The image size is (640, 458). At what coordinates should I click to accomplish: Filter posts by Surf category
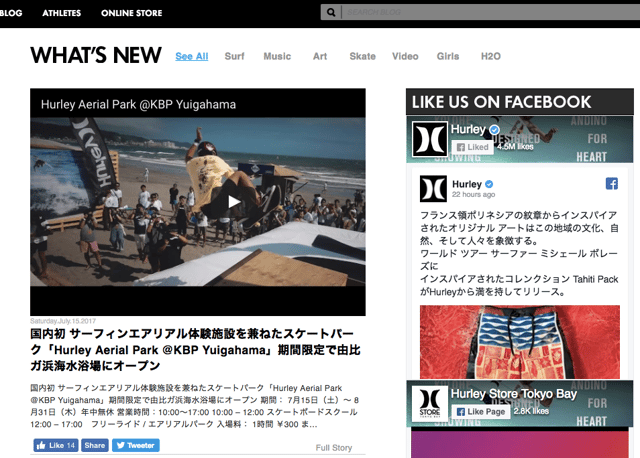point(234,56)
